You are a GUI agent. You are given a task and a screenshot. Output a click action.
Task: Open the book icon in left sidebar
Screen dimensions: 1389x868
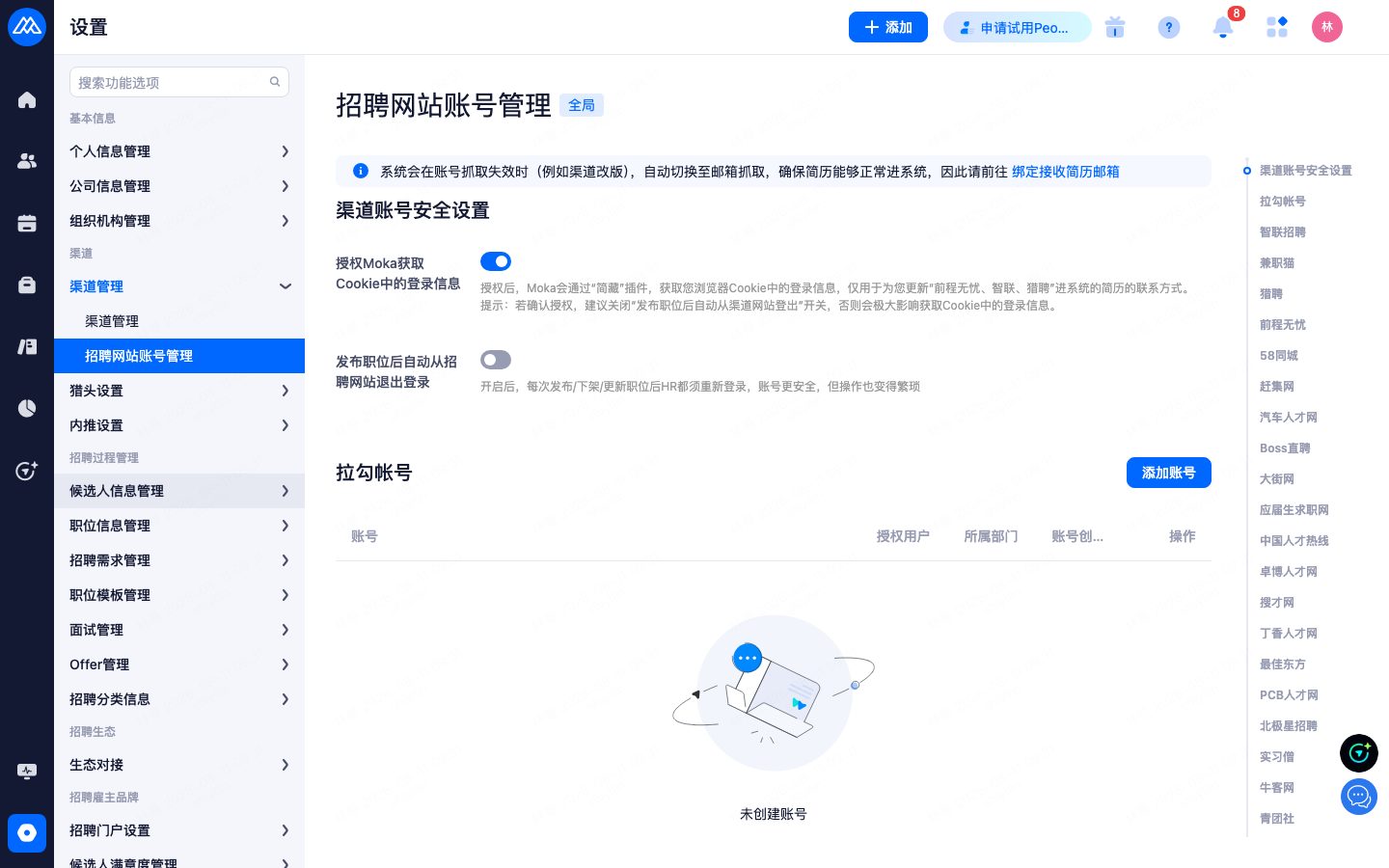(x=27, y=347)
